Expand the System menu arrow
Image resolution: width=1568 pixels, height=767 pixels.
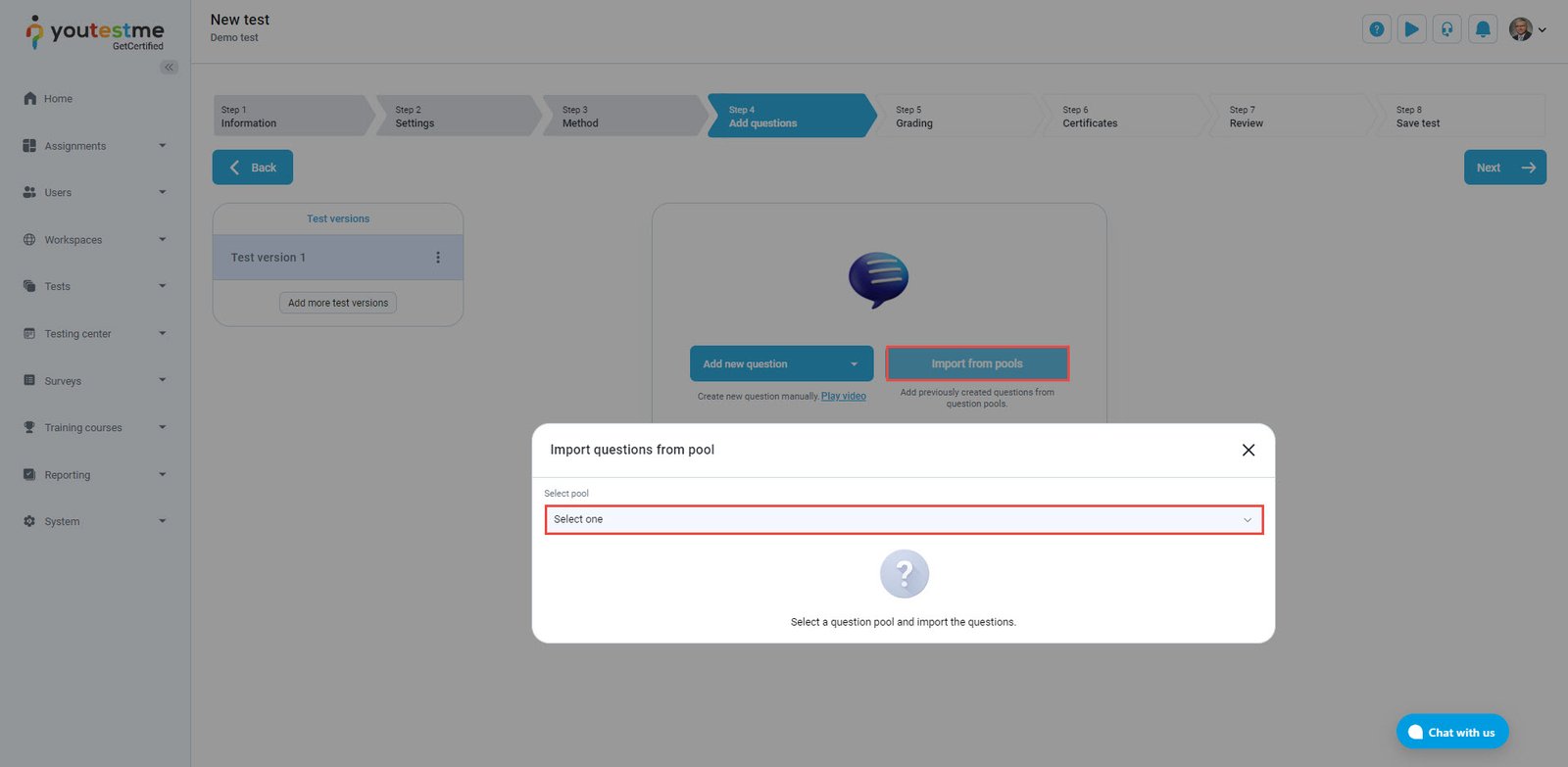coord(163,522)
